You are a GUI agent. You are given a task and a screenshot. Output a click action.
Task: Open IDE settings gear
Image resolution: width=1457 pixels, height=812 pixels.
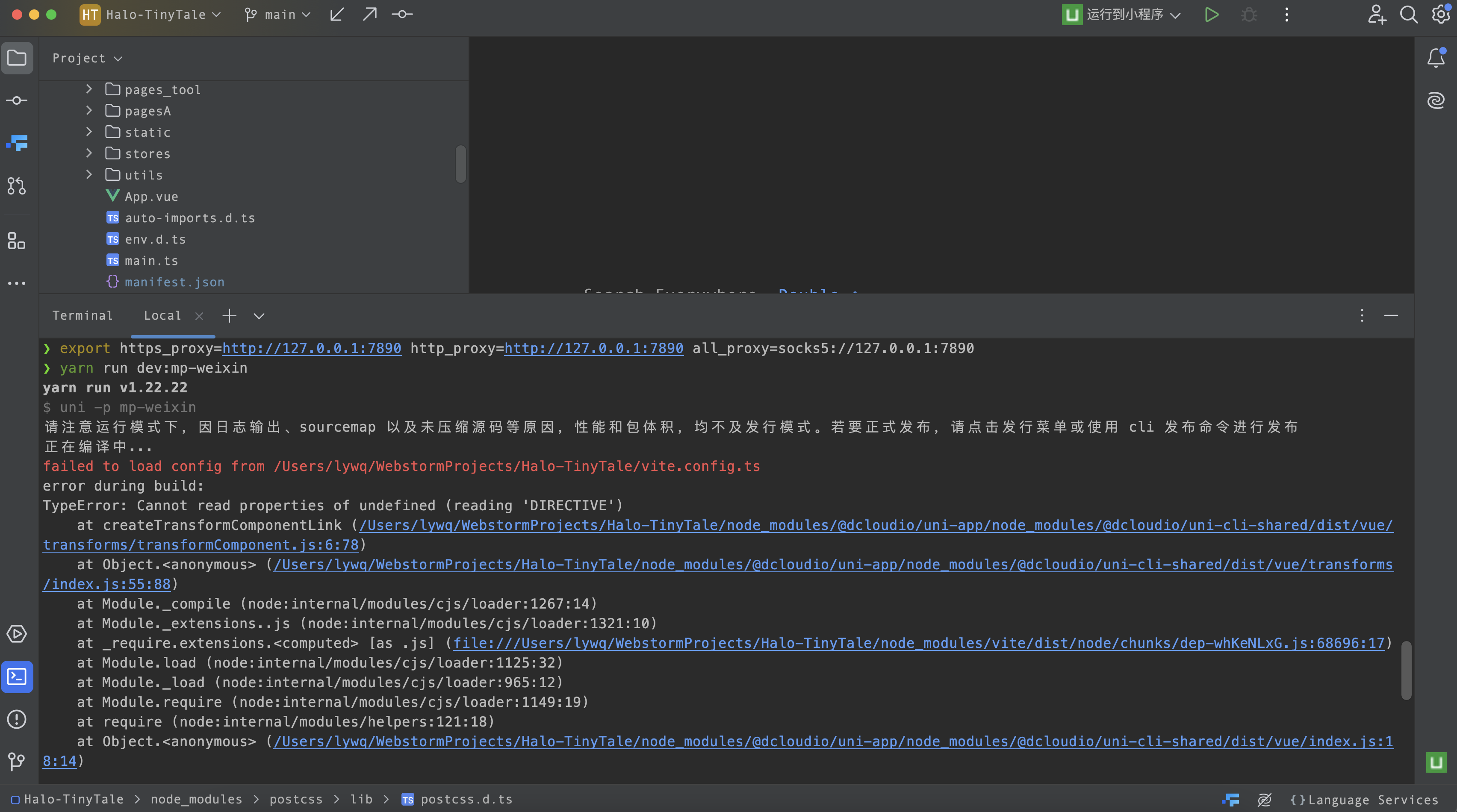tap(1441, 14)
